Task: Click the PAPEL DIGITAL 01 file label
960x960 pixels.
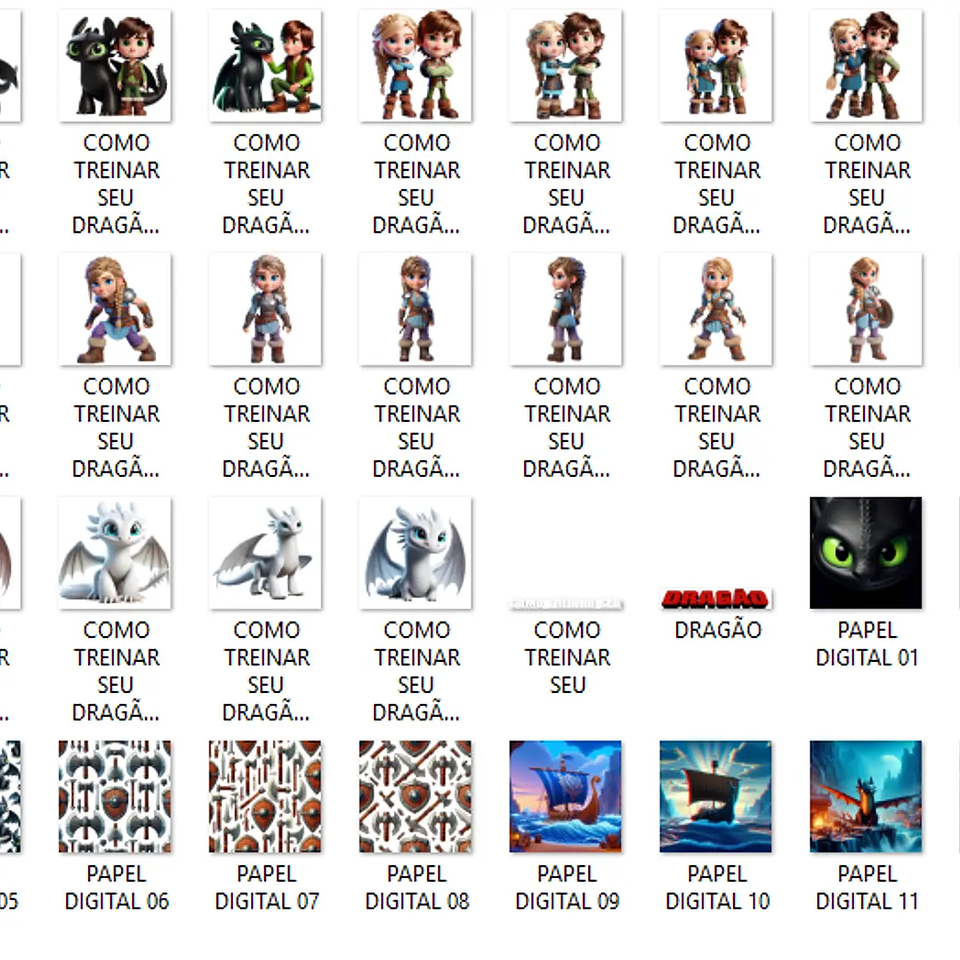Action: pyautogui.click(x=867, y=644)
